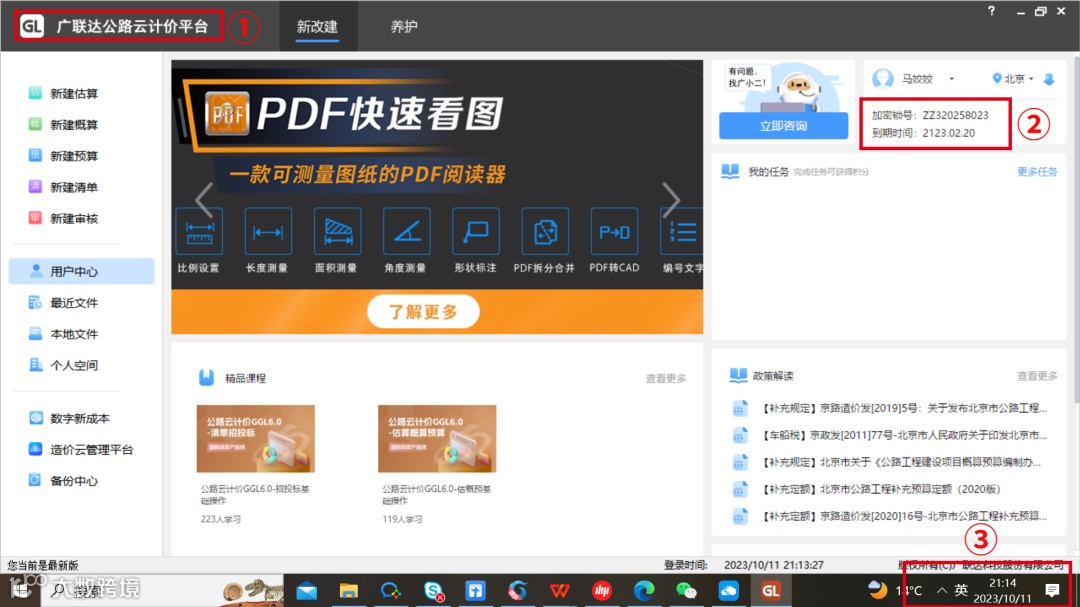1080x607 pixels.
Task: Click the 加密锁号 ZZ320258023 text
Action: pyautogui.click(x=930, y=115)
